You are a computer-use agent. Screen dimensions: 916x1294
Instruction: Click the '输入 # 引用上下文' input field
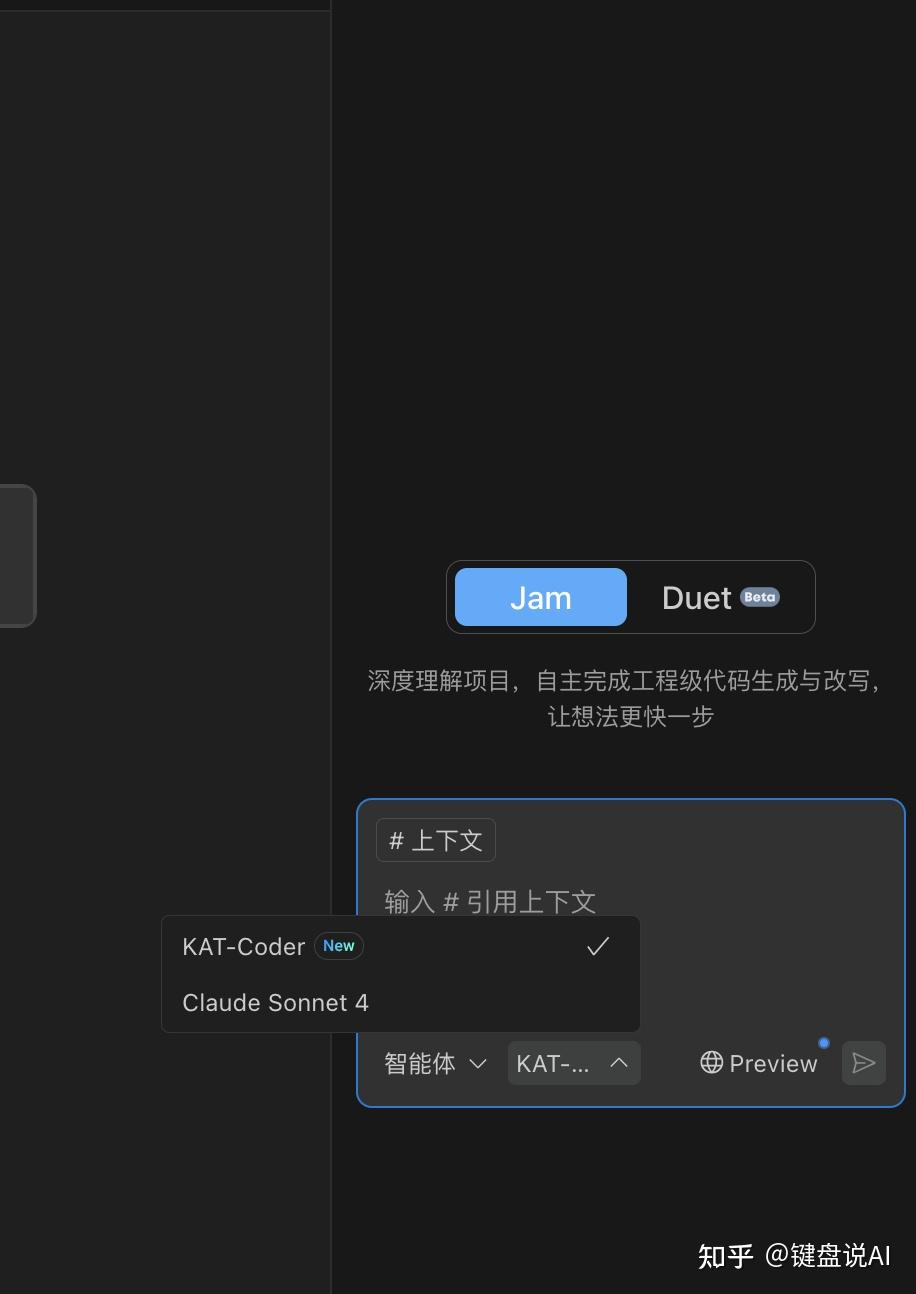[489, 901]
